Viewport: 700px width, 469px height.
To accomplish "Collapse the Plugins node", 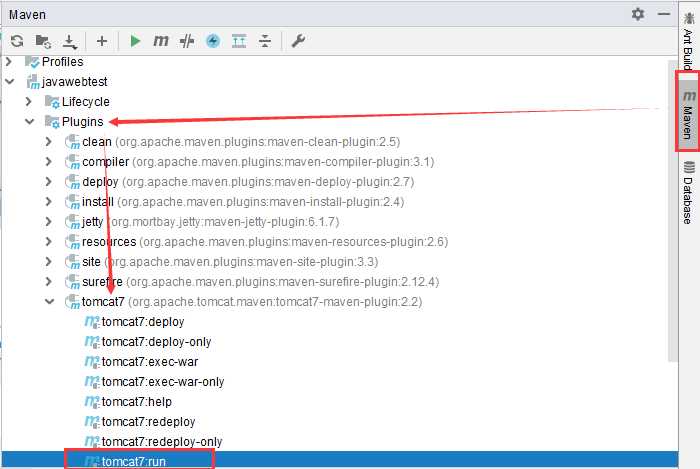I will pyautogui.click(x=29, y=121).
